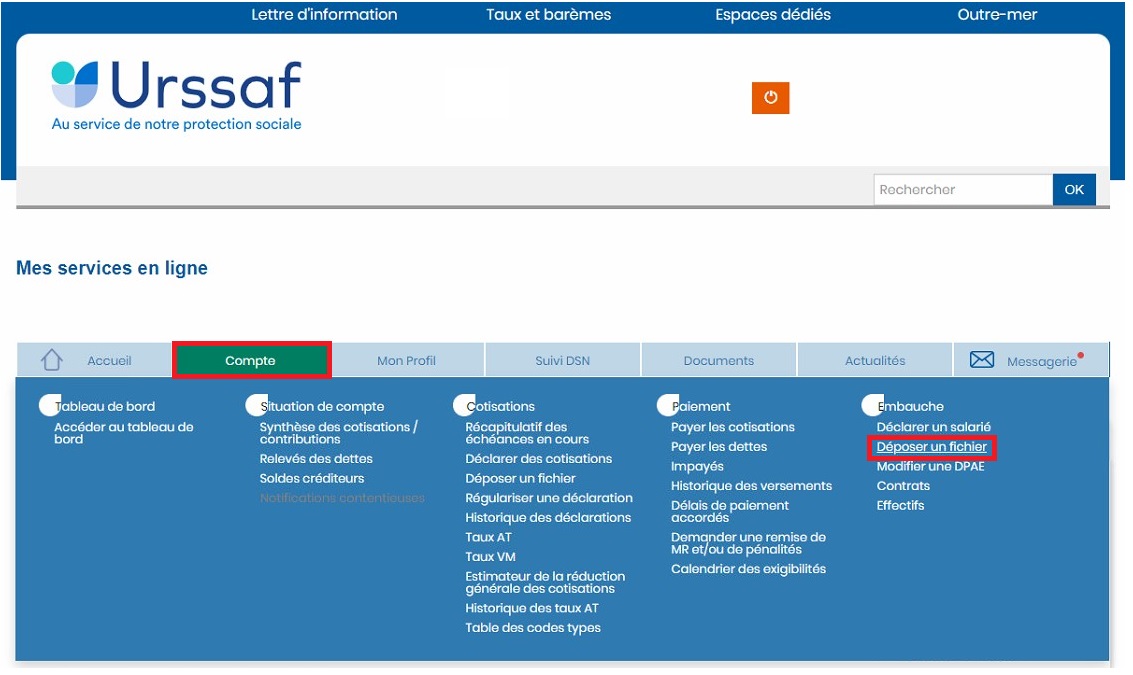1133x675 pixels.
Task: Switch to the Suivi DSN tab
Action: 562,361
